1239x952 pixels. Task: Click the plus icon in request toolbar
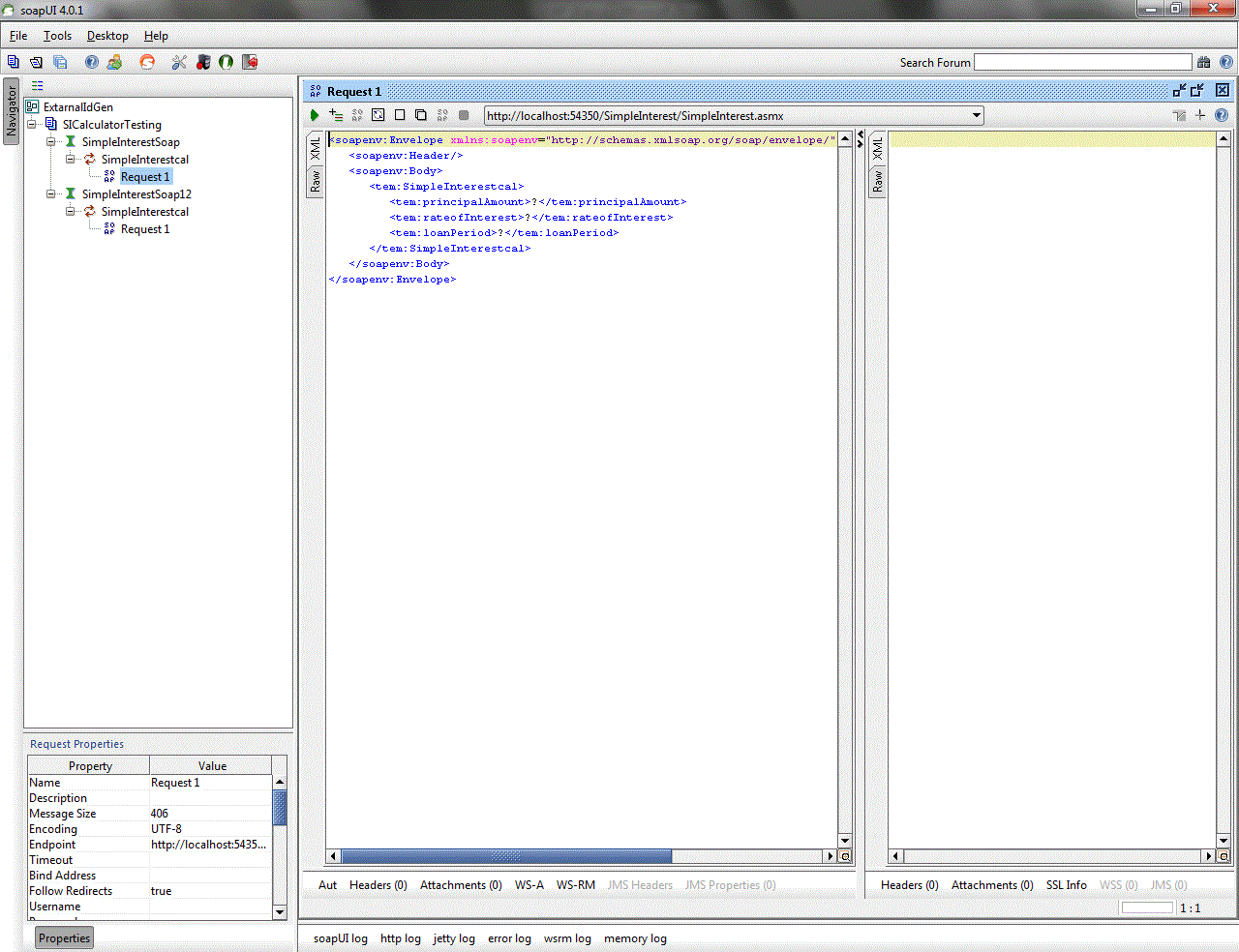(x=1200, y=115)
